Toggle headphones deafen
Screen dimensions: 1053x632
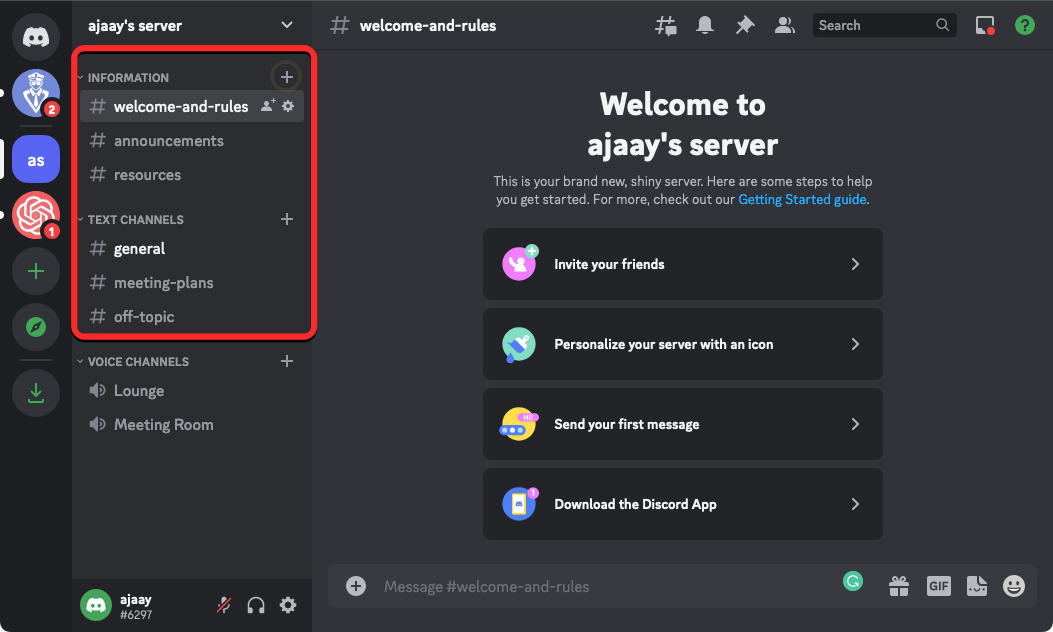[x=256, y=605]
